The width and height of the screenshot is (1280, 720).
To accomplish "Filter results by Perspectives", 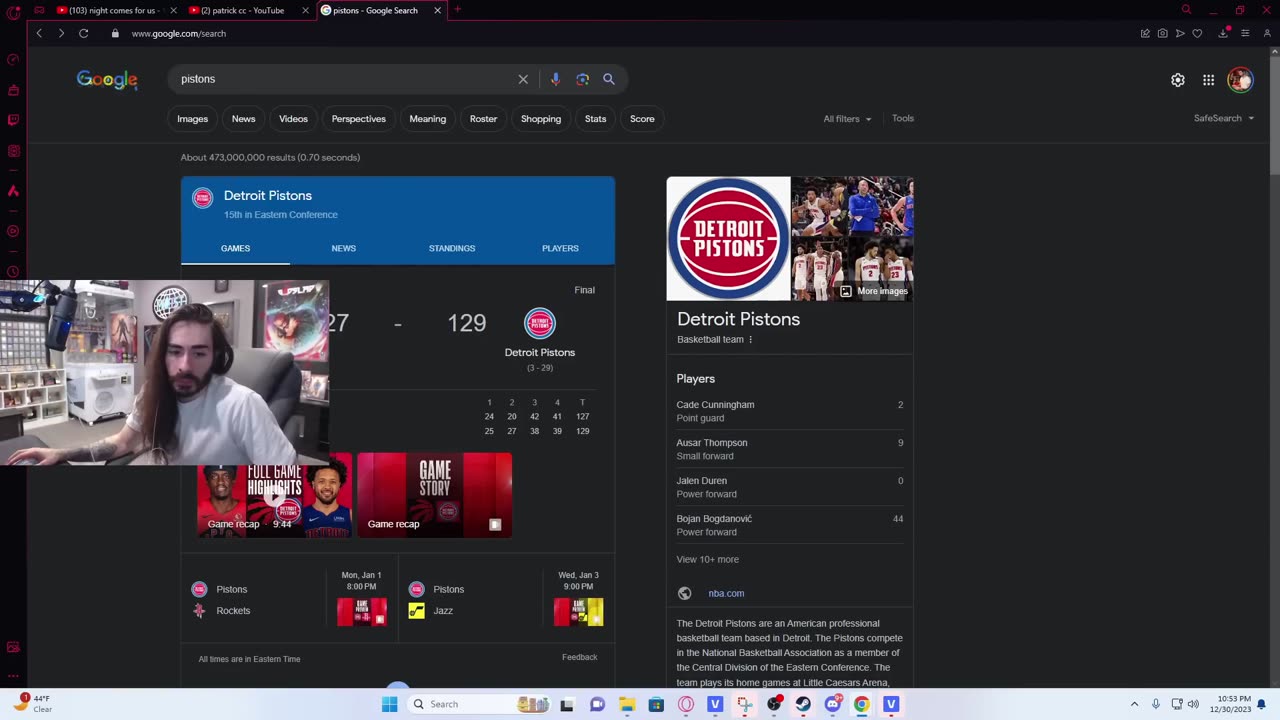I will [x=359, y=119].
